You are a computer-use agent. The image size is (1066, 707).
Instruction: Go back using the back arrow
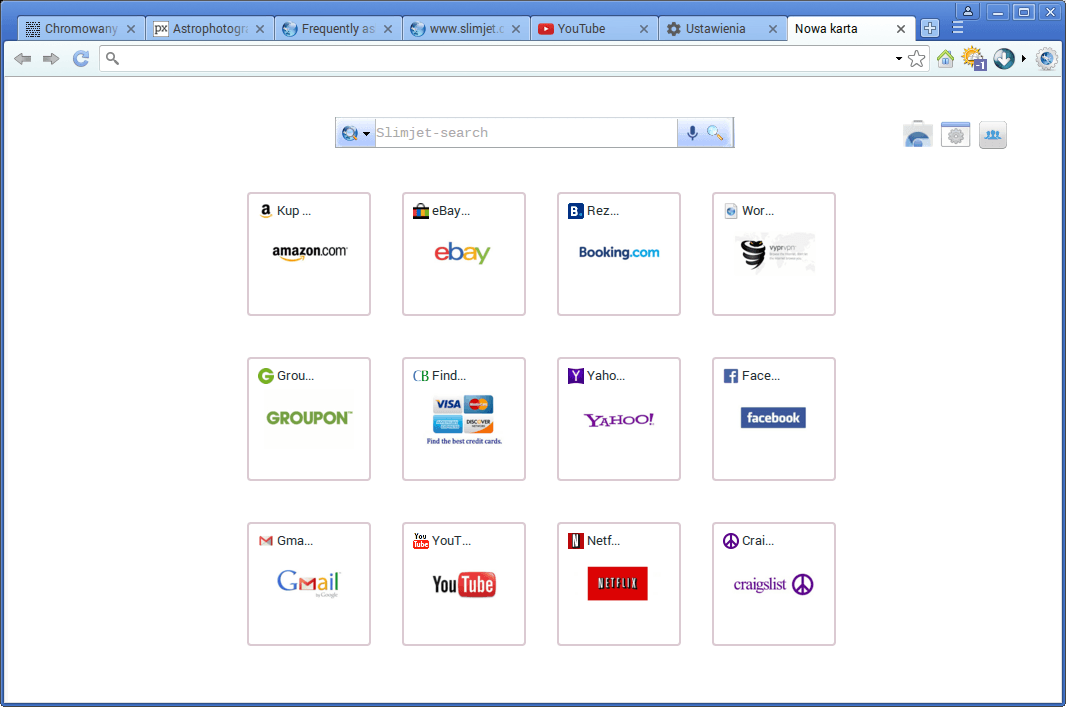(22, 59)
